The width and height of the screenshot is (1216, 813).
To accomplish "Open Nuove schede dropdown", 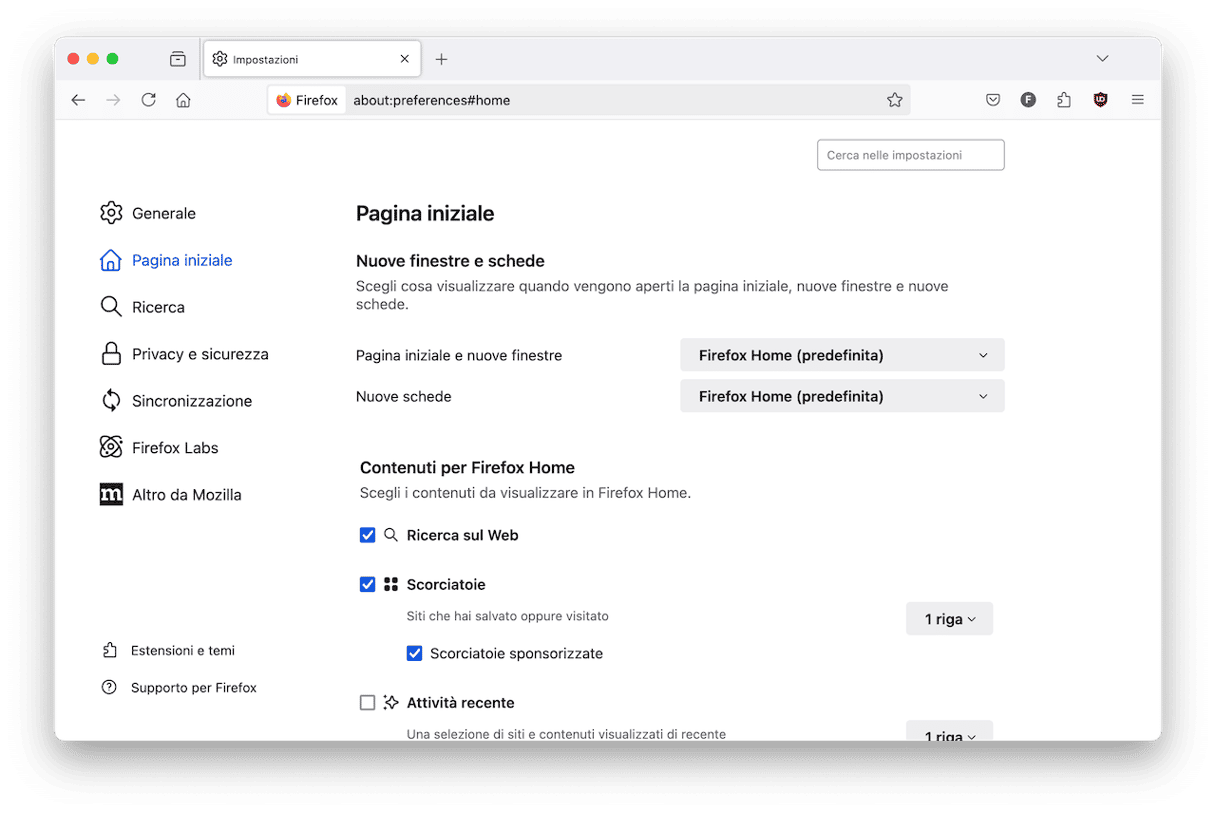I will [x=842, y=396].
